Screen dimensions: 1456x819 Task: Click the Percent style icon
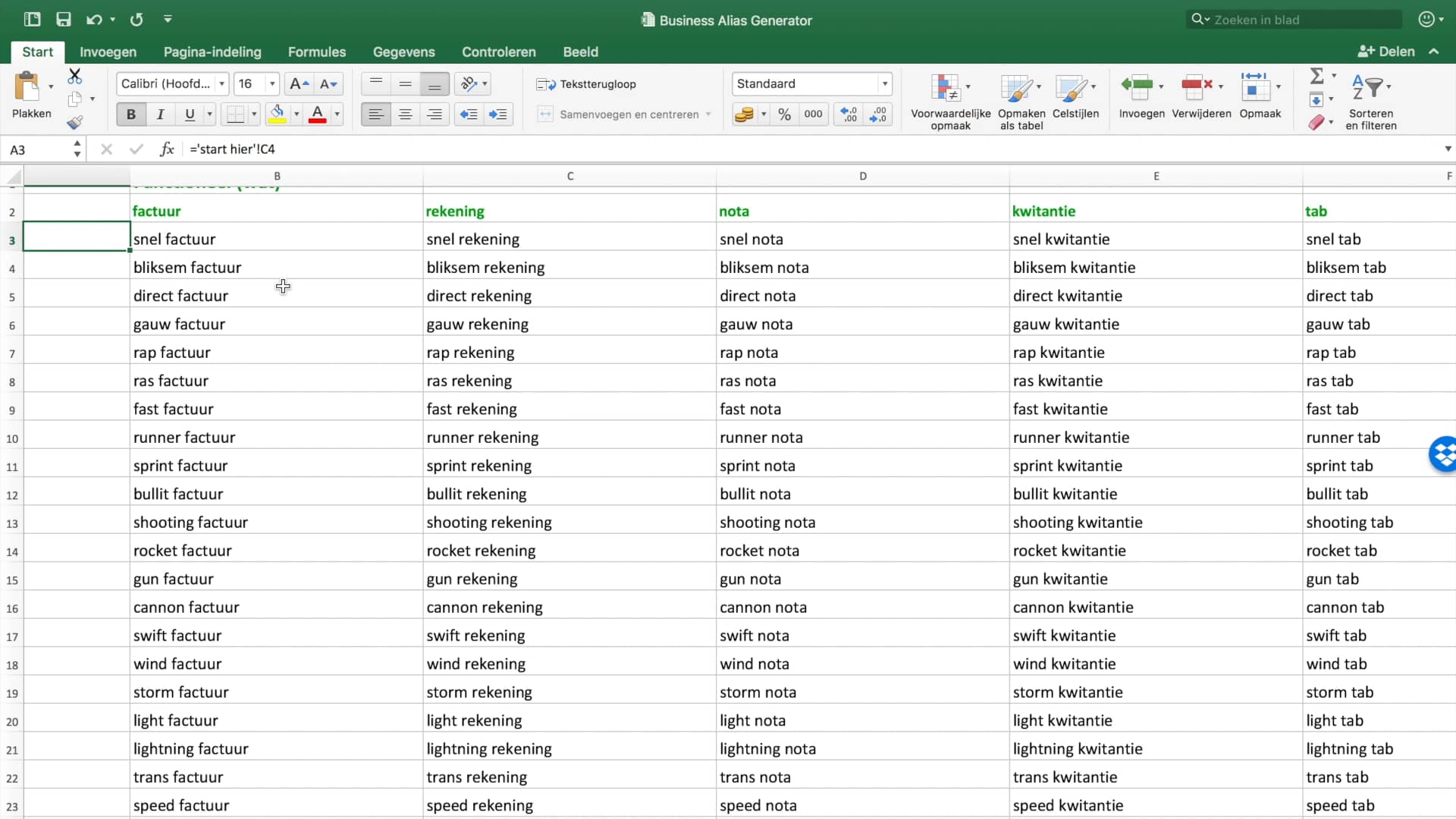point(785,115)
